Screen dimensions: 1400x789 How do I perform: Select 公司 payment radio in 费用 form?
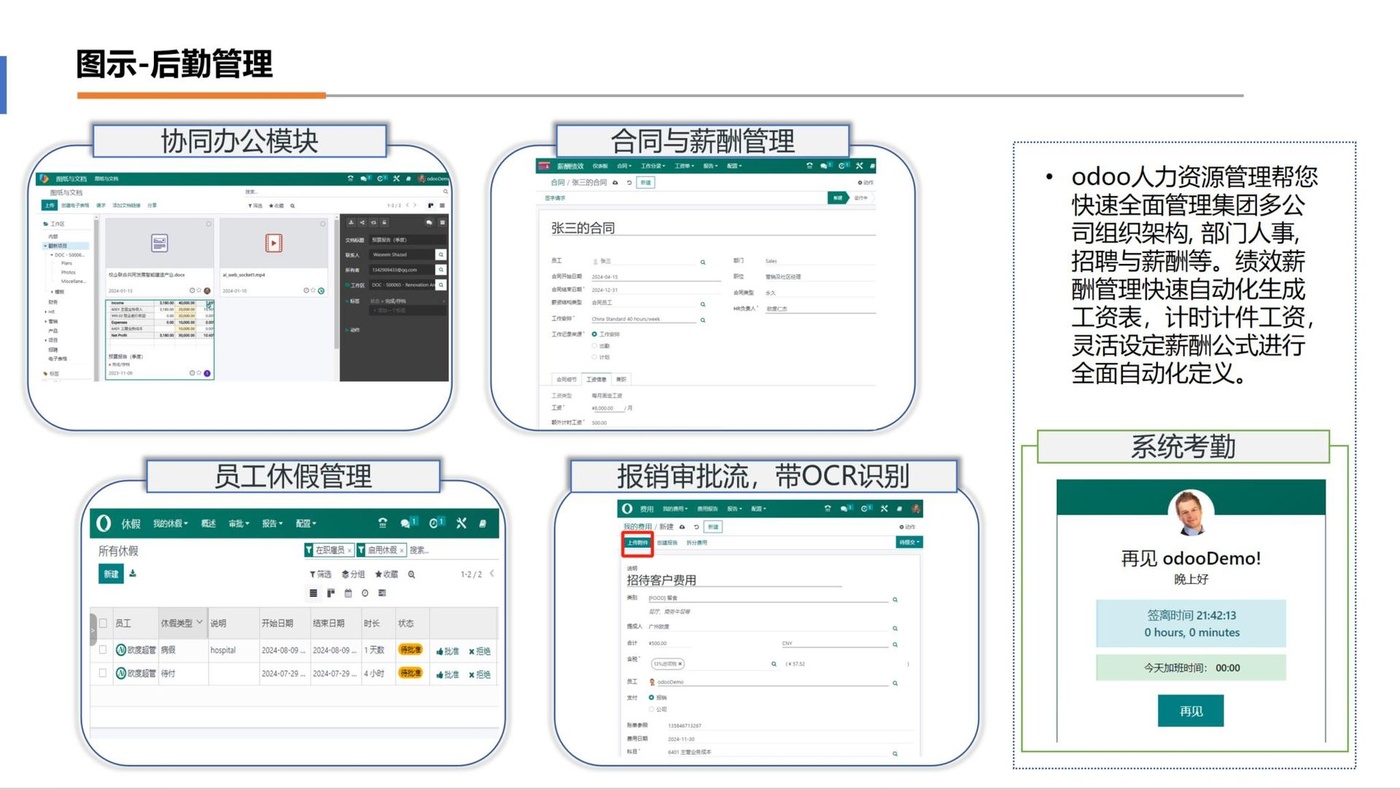point(651,709)
